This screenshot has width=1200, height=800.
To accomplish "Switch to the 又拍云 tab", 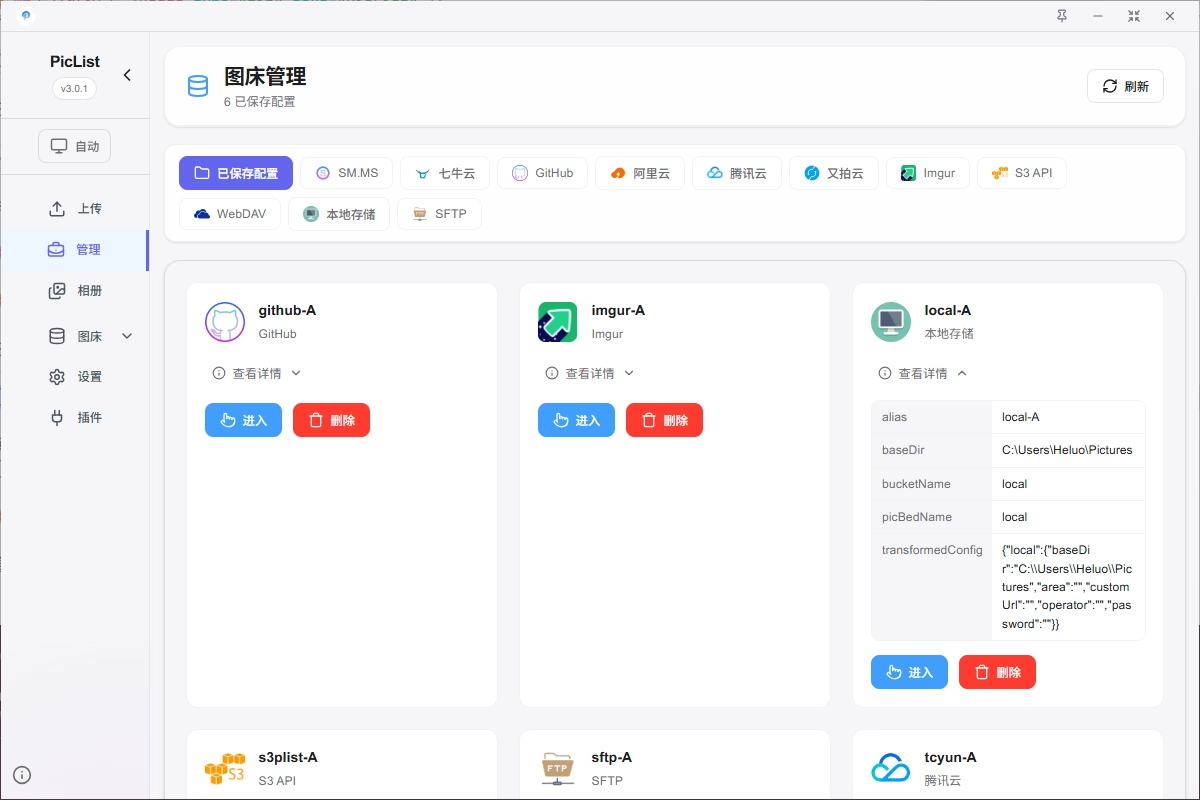I will click(x=834, y=173).
